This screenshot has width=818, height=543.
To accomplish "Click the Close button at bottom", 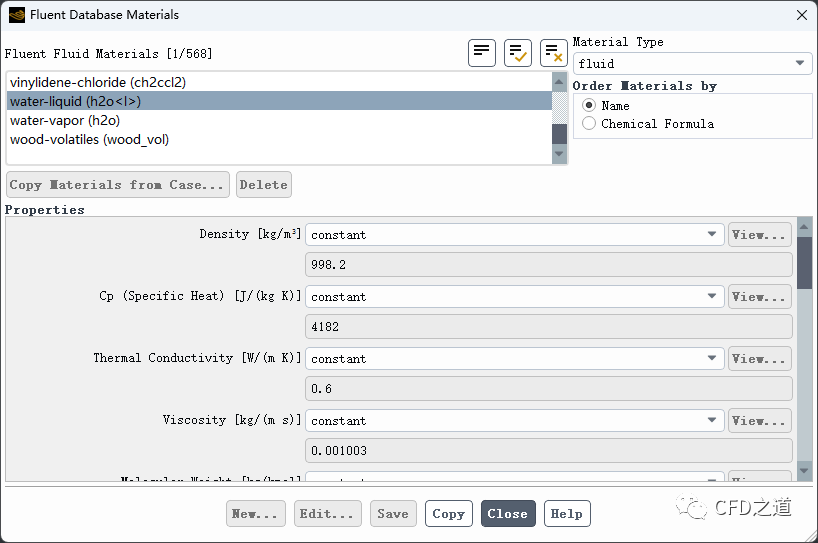I will (508, 514).
